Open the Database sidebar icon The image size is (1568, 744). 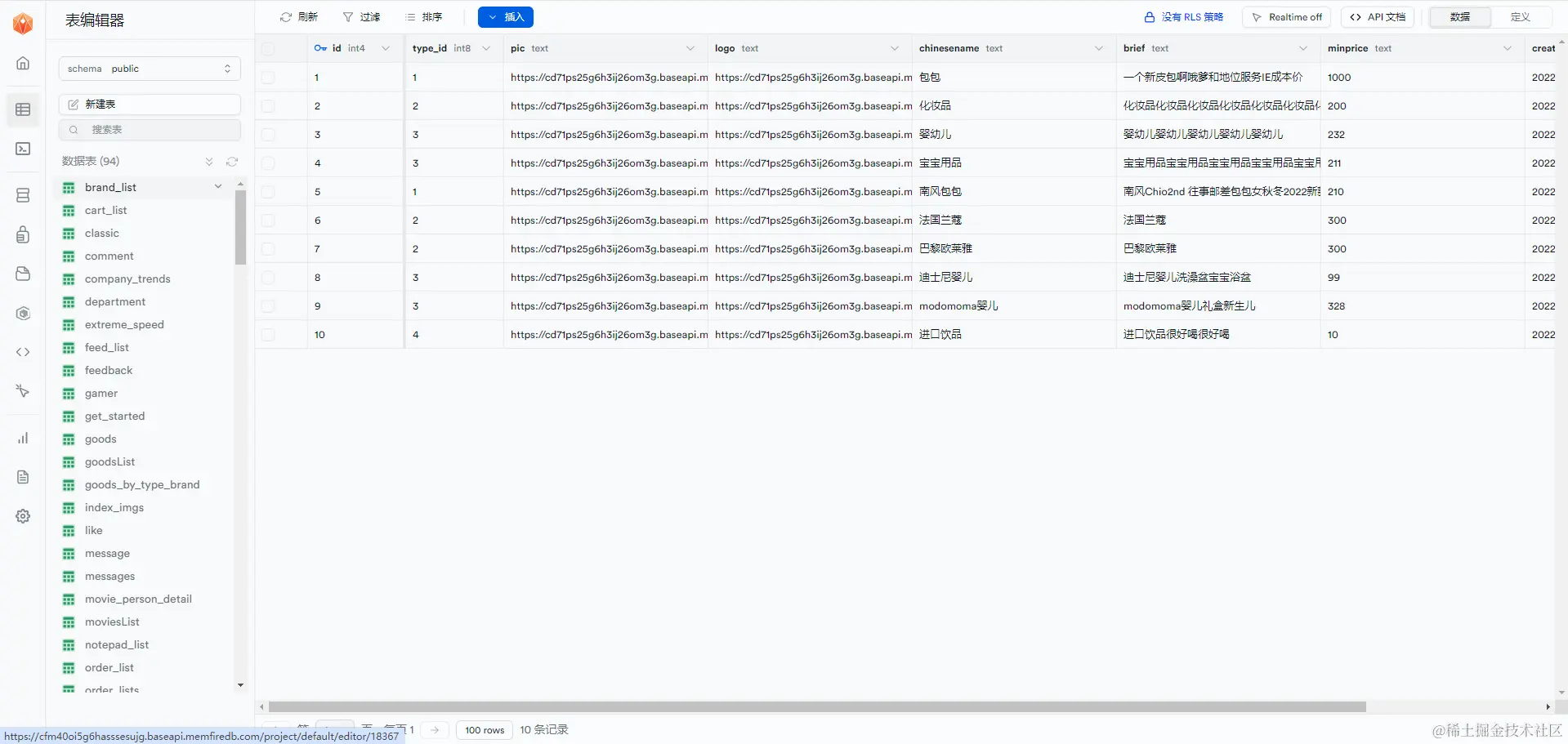23,195
